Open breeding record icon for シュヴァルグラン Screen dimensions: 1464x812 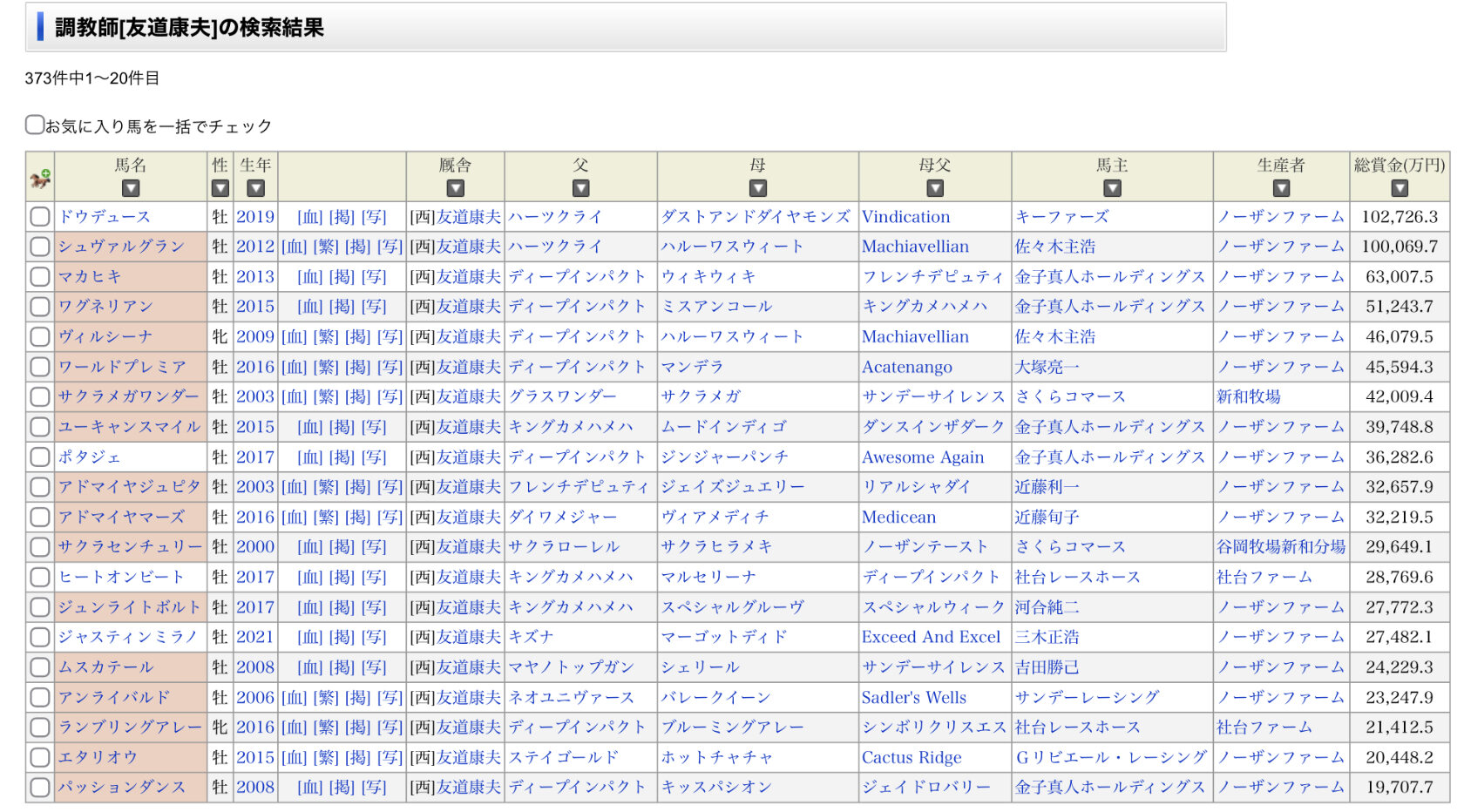326,247
